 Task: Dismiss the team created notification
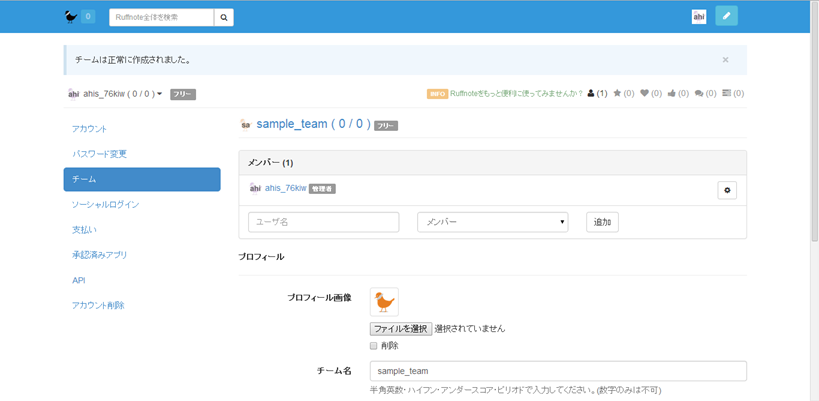coord(725,60)
